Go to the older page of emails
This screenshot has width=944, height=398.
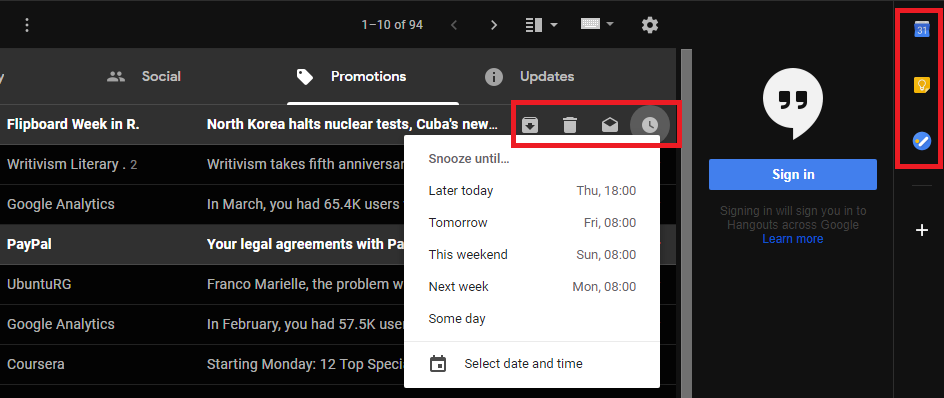coord(494,25)
